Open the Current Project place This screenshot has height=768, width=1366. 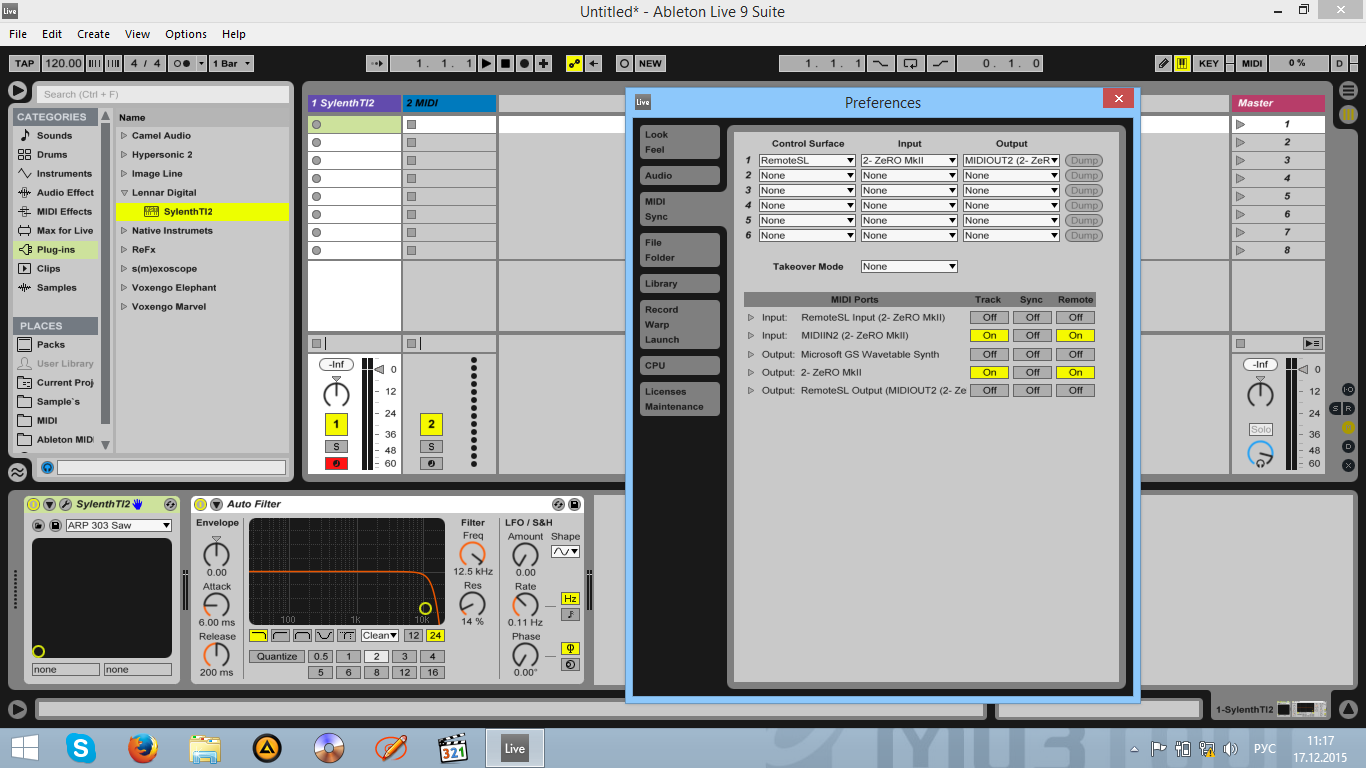55,383
